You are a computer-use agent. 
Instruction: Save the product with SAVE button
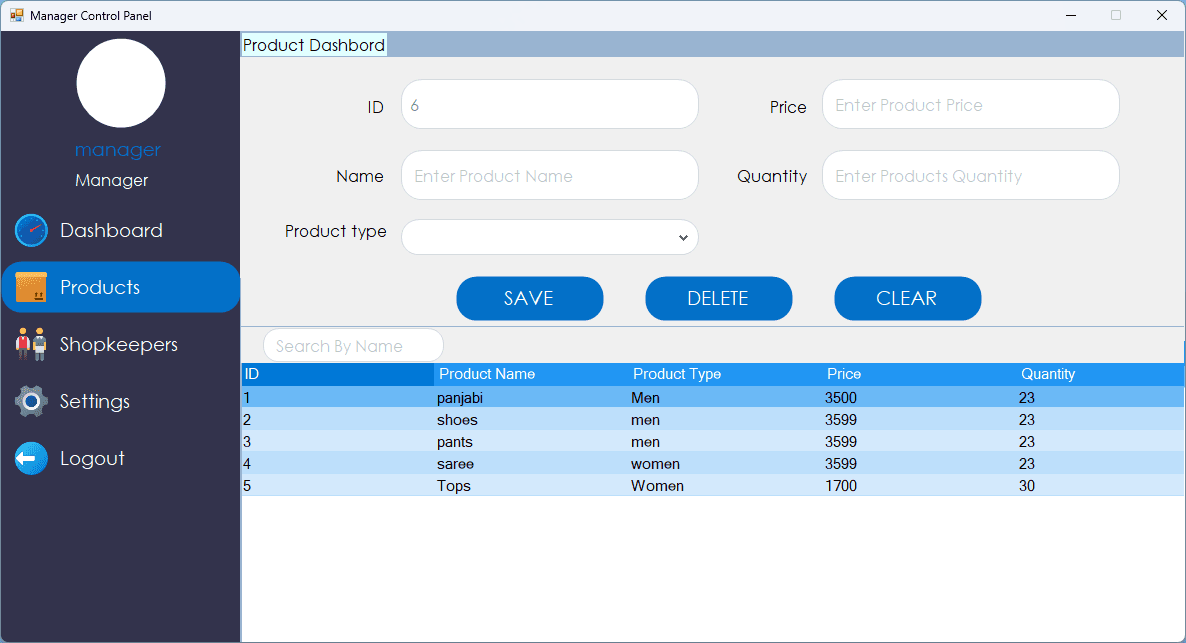tap(529, 298)
